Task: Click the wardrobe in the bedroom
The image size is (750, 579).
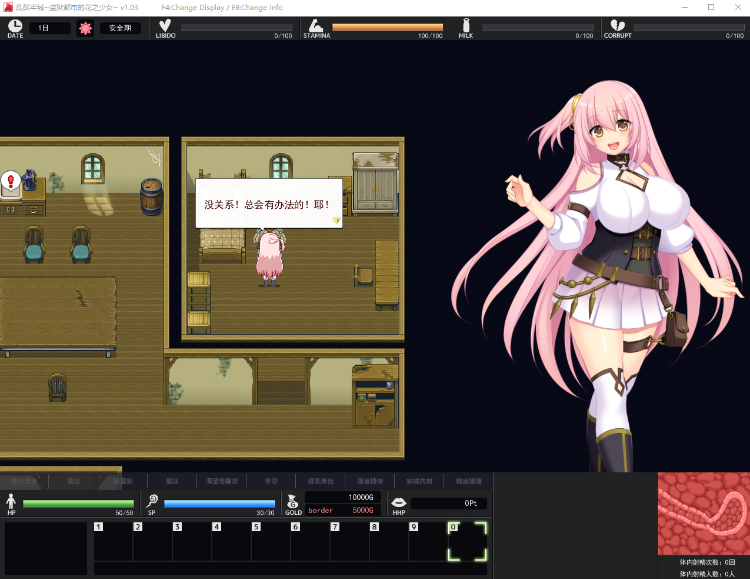Action: 375,184
